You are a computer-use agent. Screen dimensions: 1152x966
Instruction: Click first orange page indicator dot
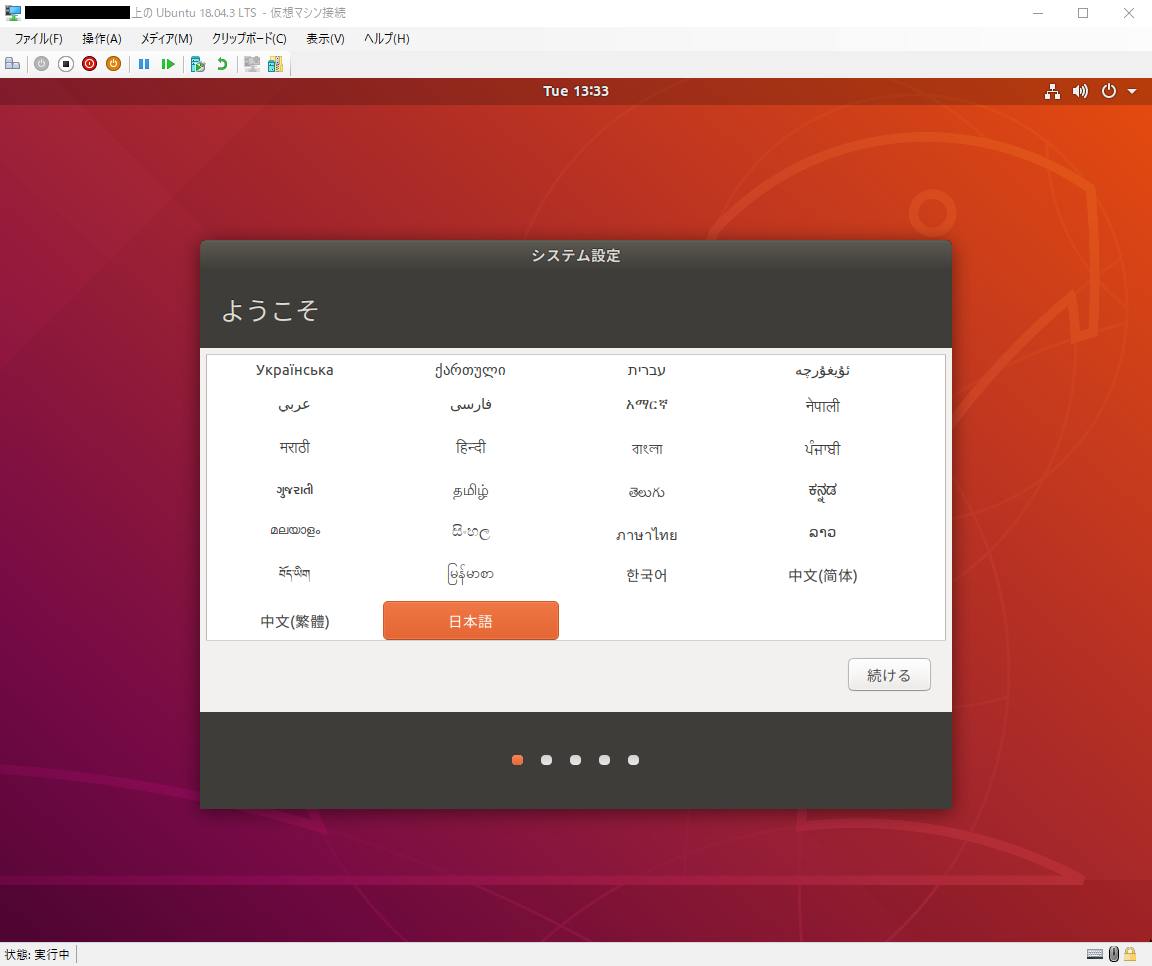click(x=518, y=760)
